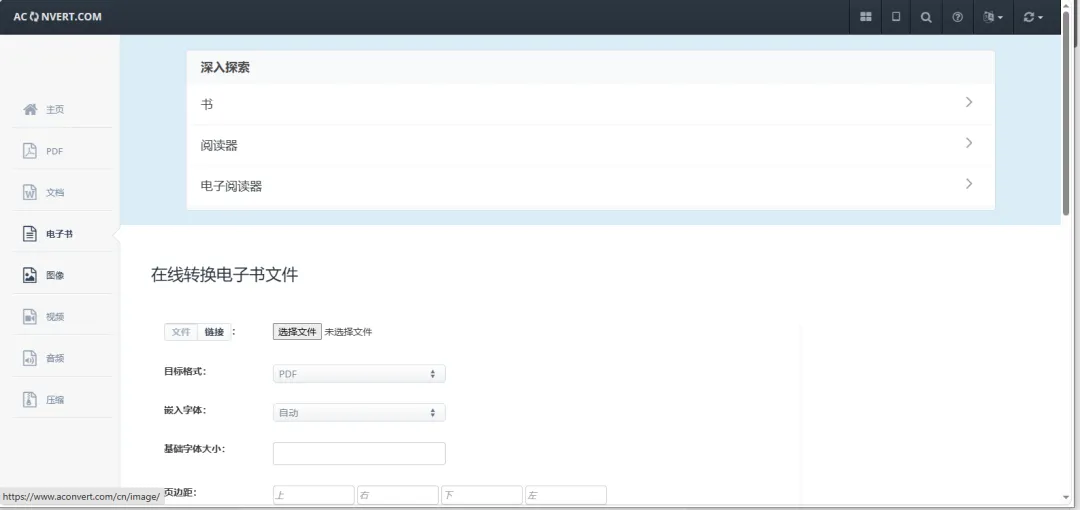Click the 右 margin input field
Viewport: 1080px width, 510px height.
click(397, 495)
